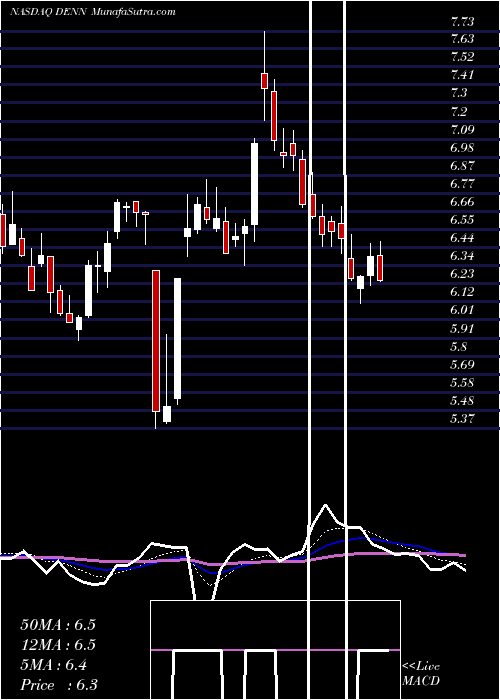Select the Price : 6.3 readout
Viewport: 500px width, 700px height.
point(59,685)
